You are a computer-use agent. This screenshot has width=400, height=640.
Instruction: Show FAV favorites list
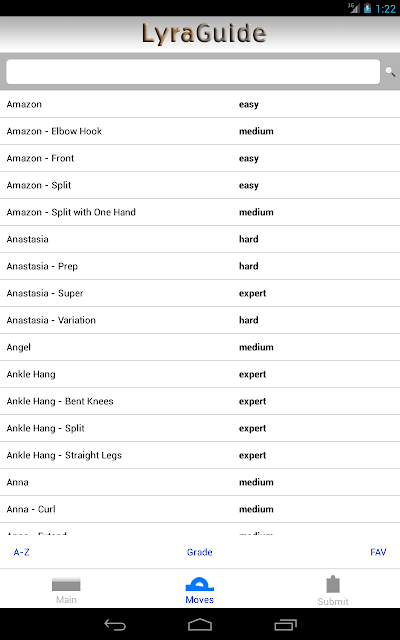[x=378, y=552]
